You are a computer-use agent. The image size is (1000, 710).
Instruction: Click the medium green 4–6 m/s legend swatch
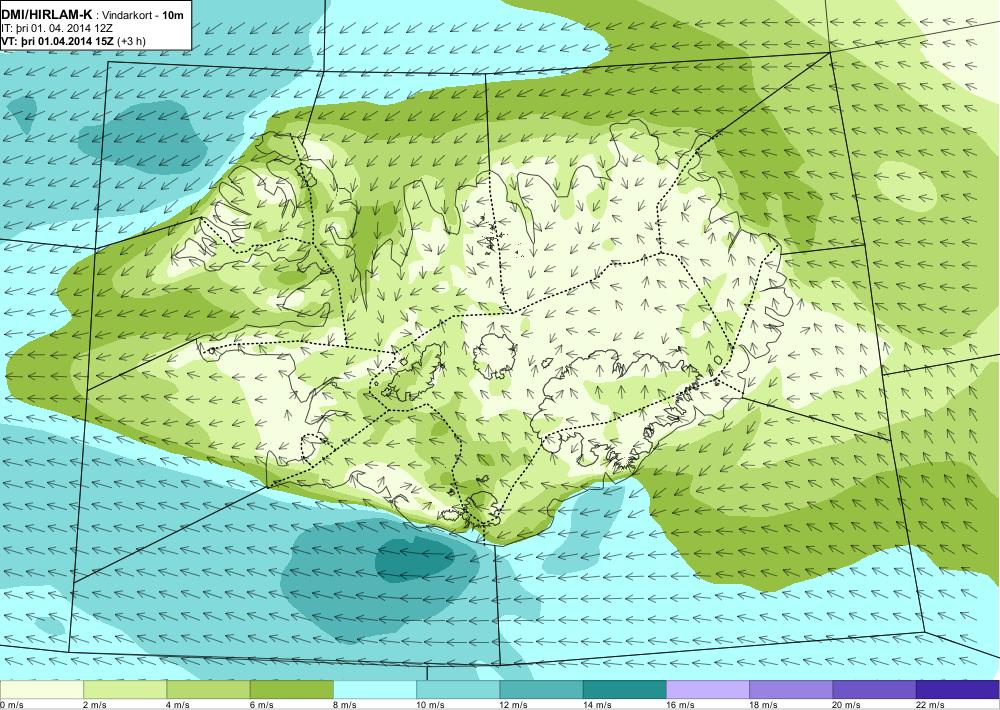[x=209, y=690]
